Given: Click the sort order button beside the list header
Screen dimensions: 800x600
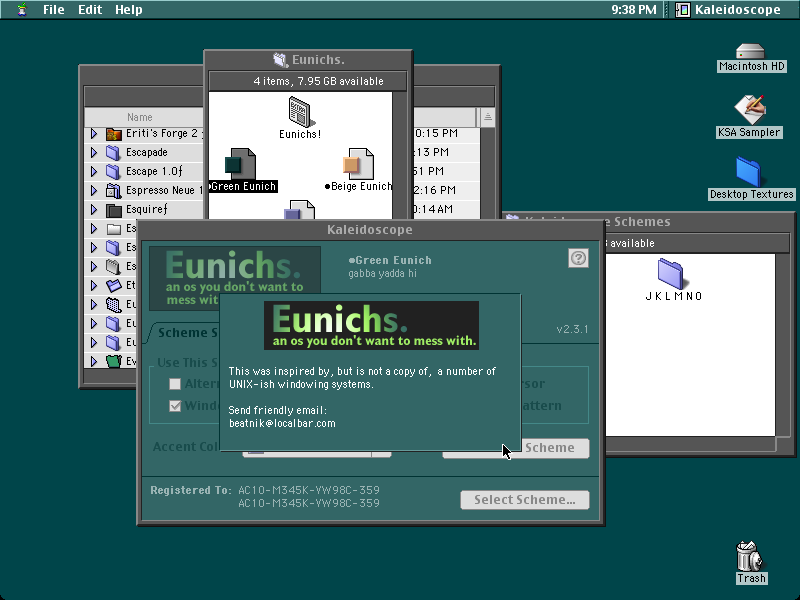Looking at the screenshot, I should [487, 117].
